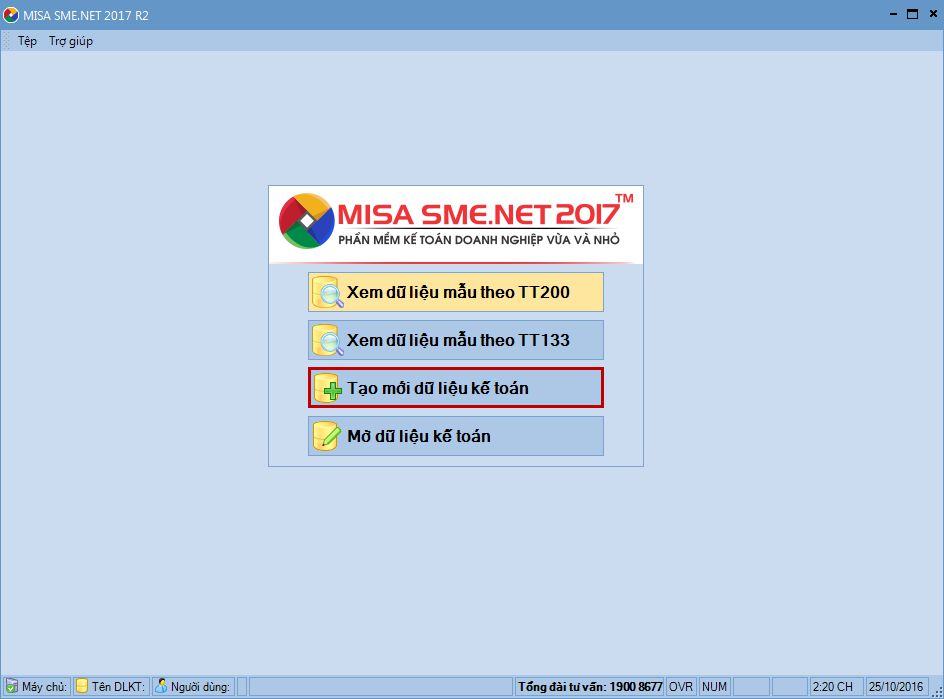Click the Tổng đài tư vấn: 1900 8677 text

tap(590, 686)
